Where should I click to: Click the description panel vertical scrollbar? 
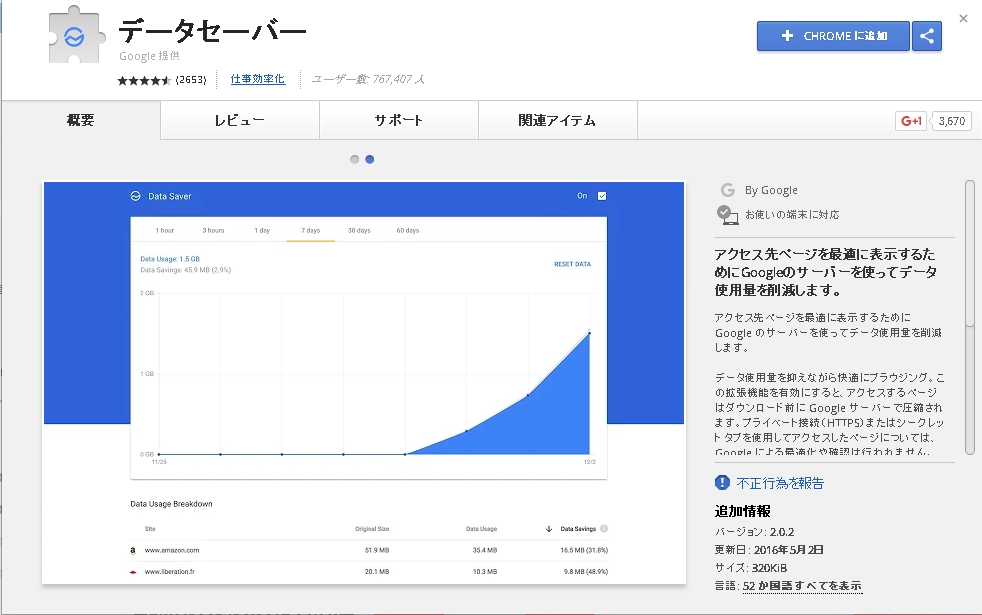[969, 316]
